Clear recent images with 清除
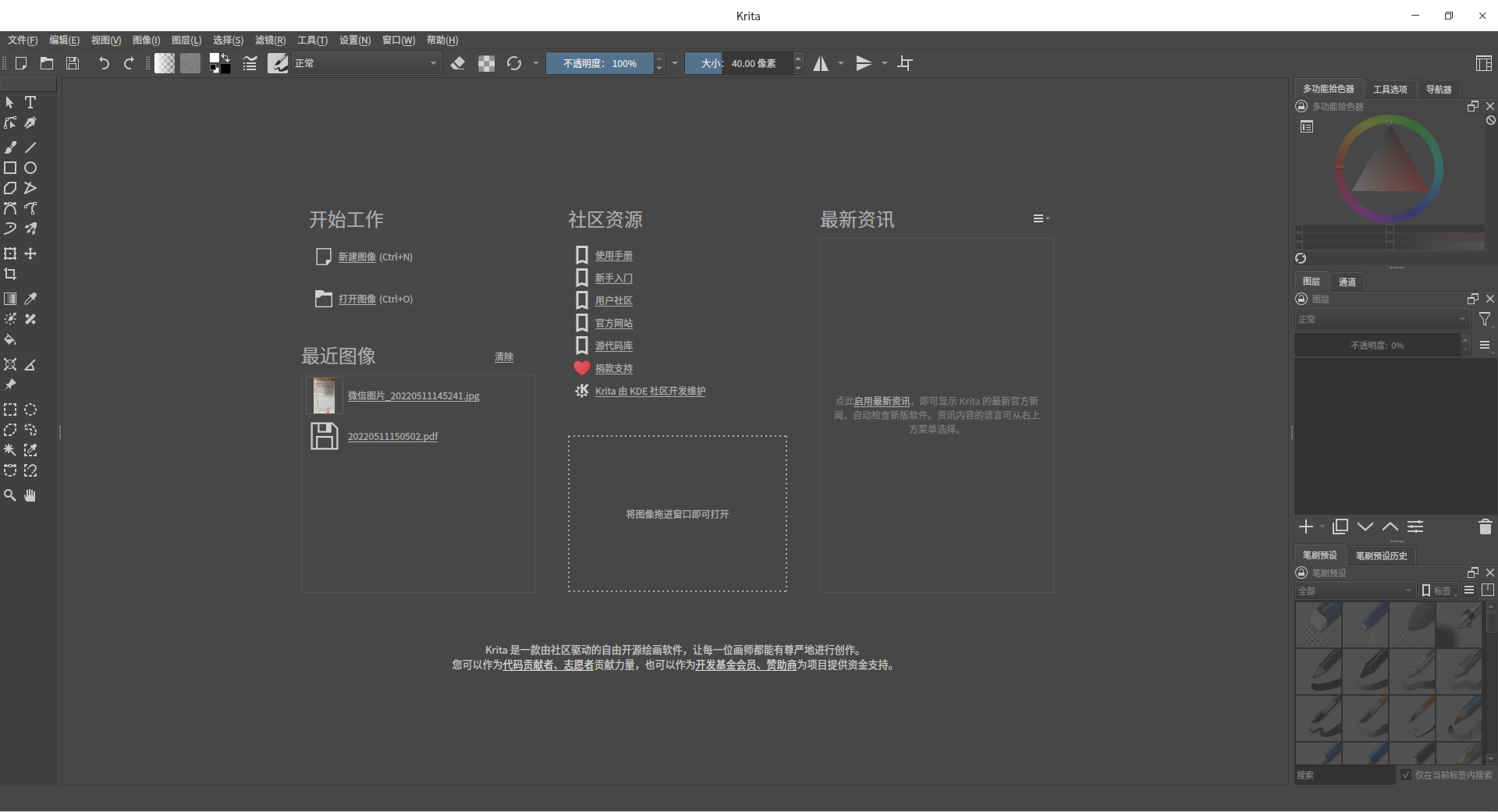The image size is (1498, 812). [503, 356]
